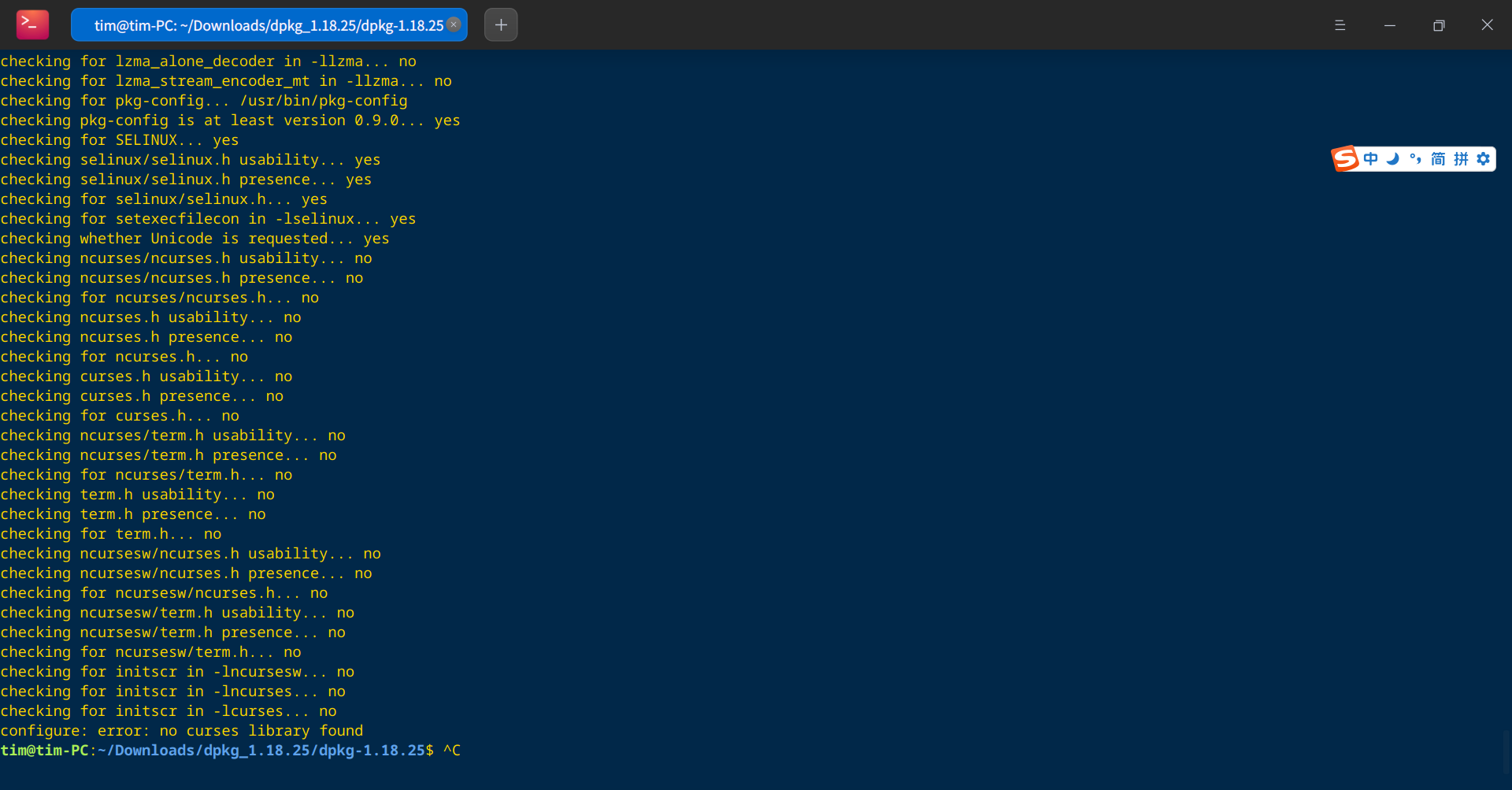Viewport: 1512px width, 790px height.
Task: Click the 'selinux/selinux.h presence... yes' line
Action: point(186,180)
